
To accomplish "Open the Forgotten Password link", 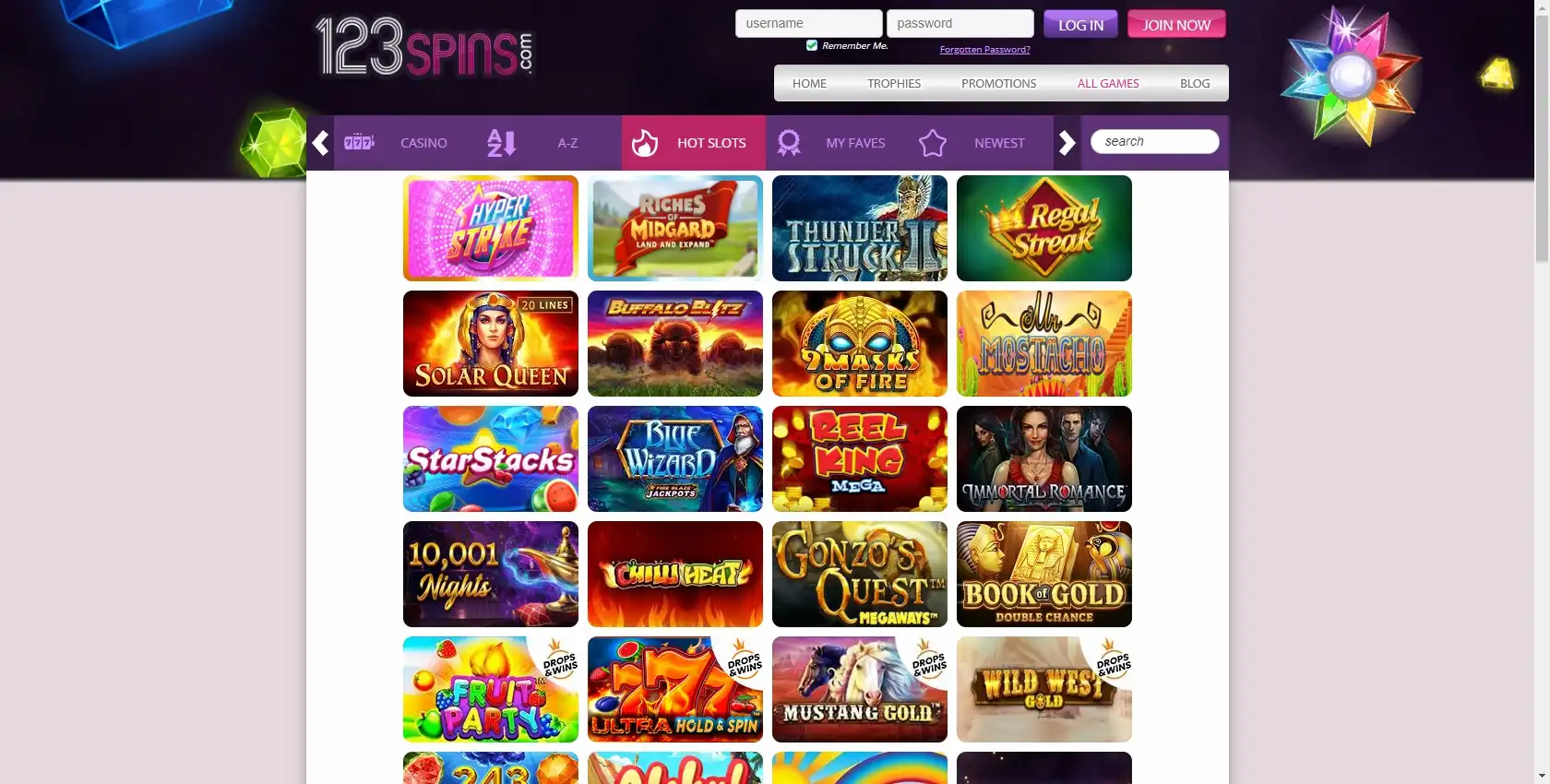I will [x=984, y=50].
